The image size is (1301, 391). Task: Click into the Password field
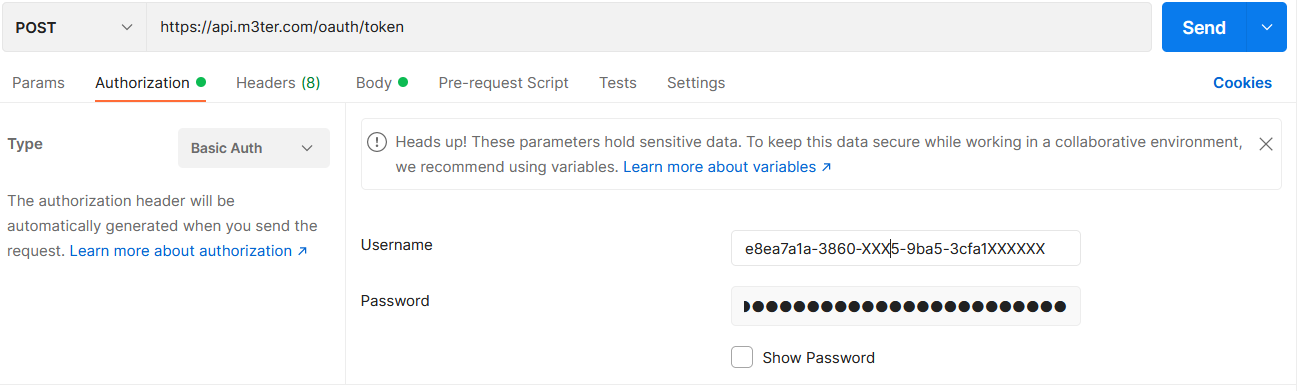tap(906, 306)
